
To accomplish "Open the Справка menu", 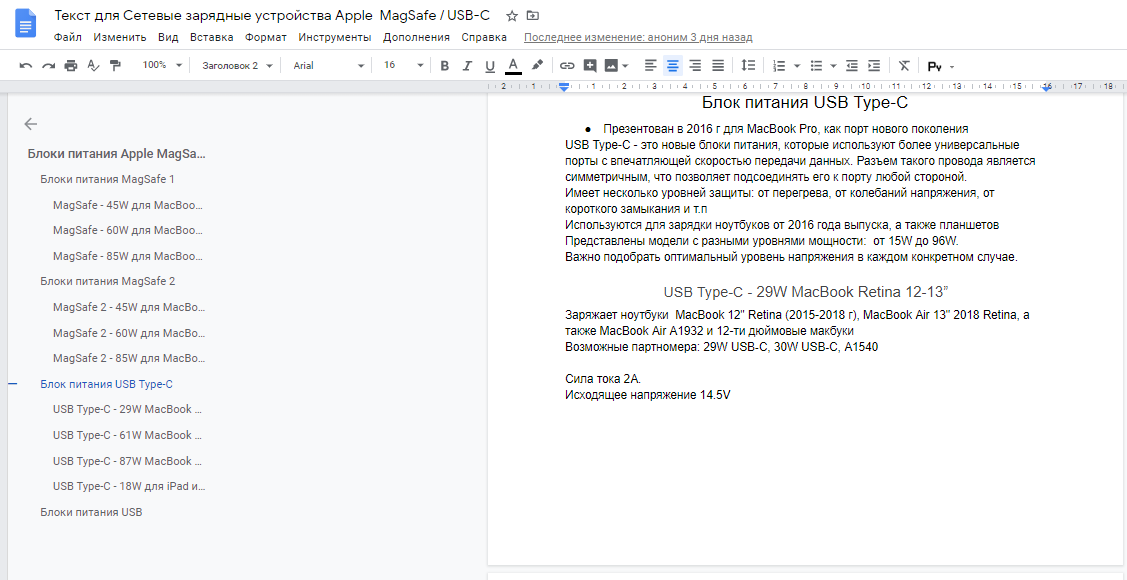I will tap(484, 37).
